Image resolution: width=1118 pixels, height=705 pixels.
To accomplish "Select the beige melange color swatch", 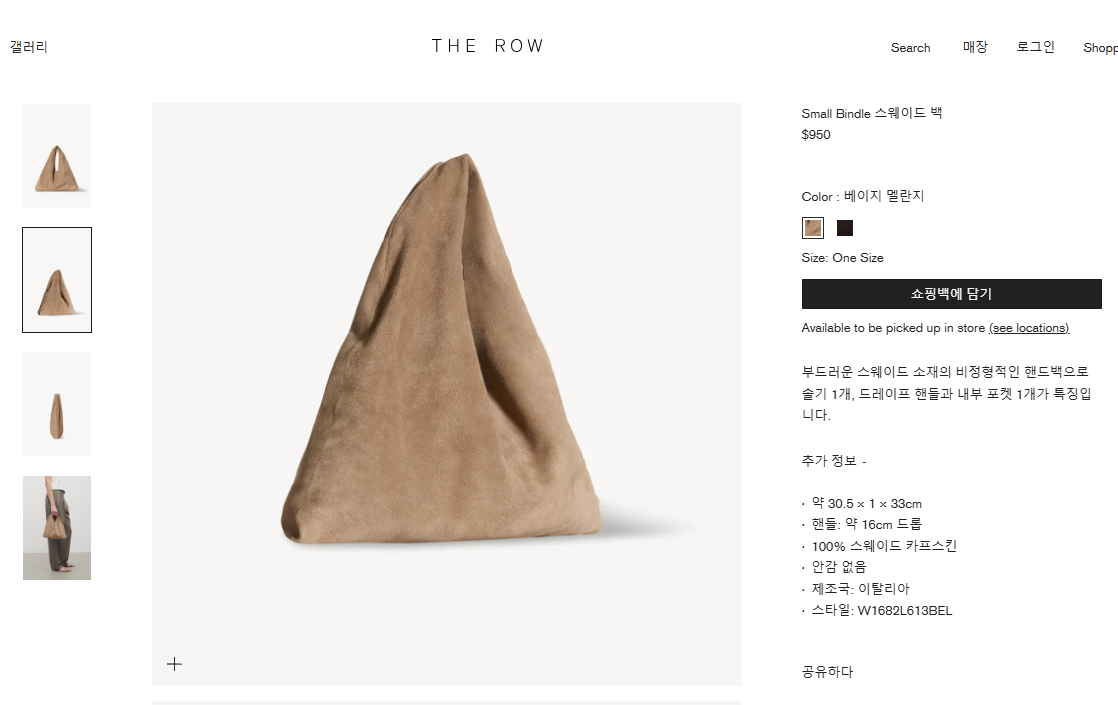I will pyautogui.click(x=813, y=228).
